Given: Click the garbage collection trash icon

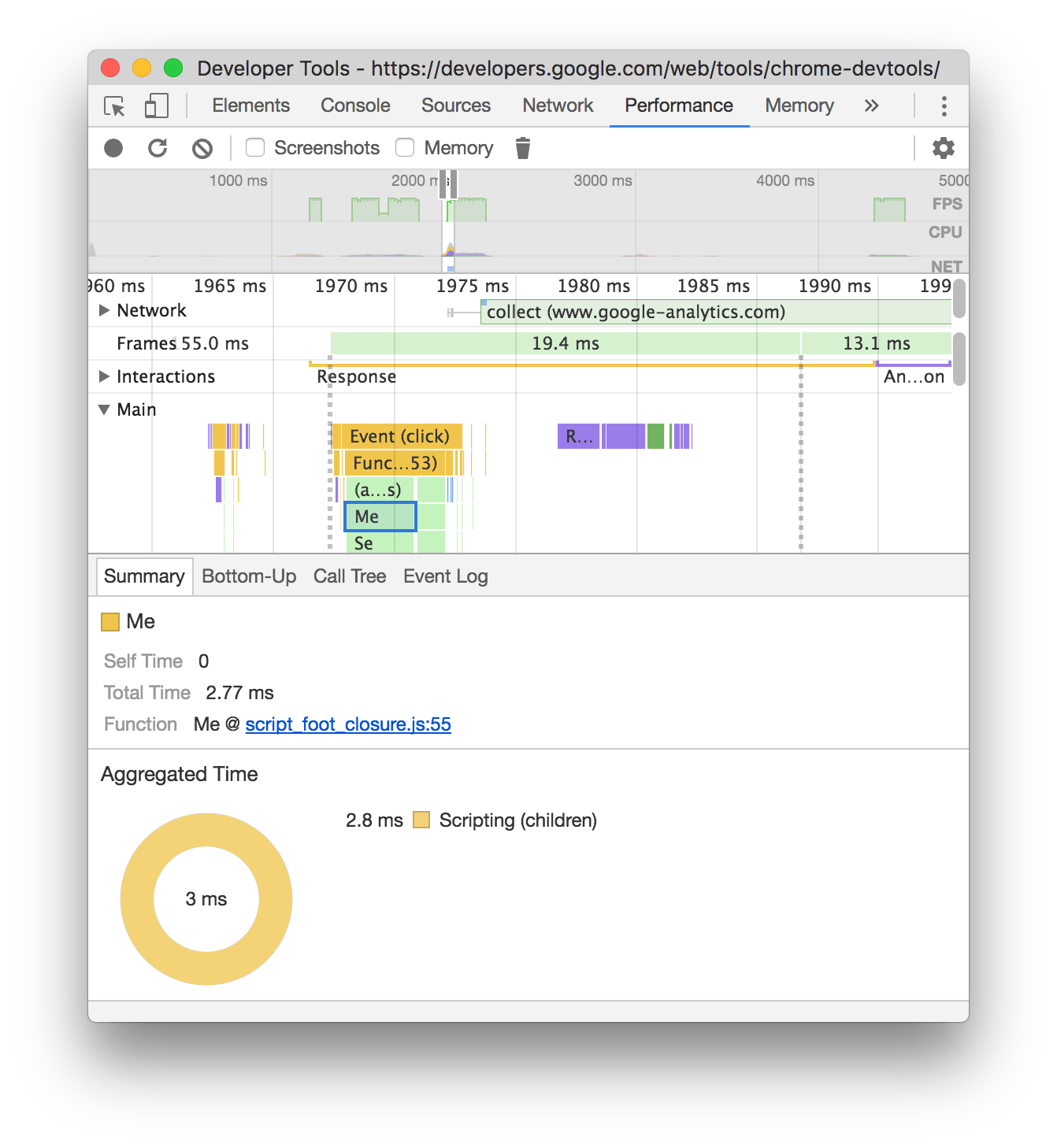Looking at the screenshot, I should 522,147.
